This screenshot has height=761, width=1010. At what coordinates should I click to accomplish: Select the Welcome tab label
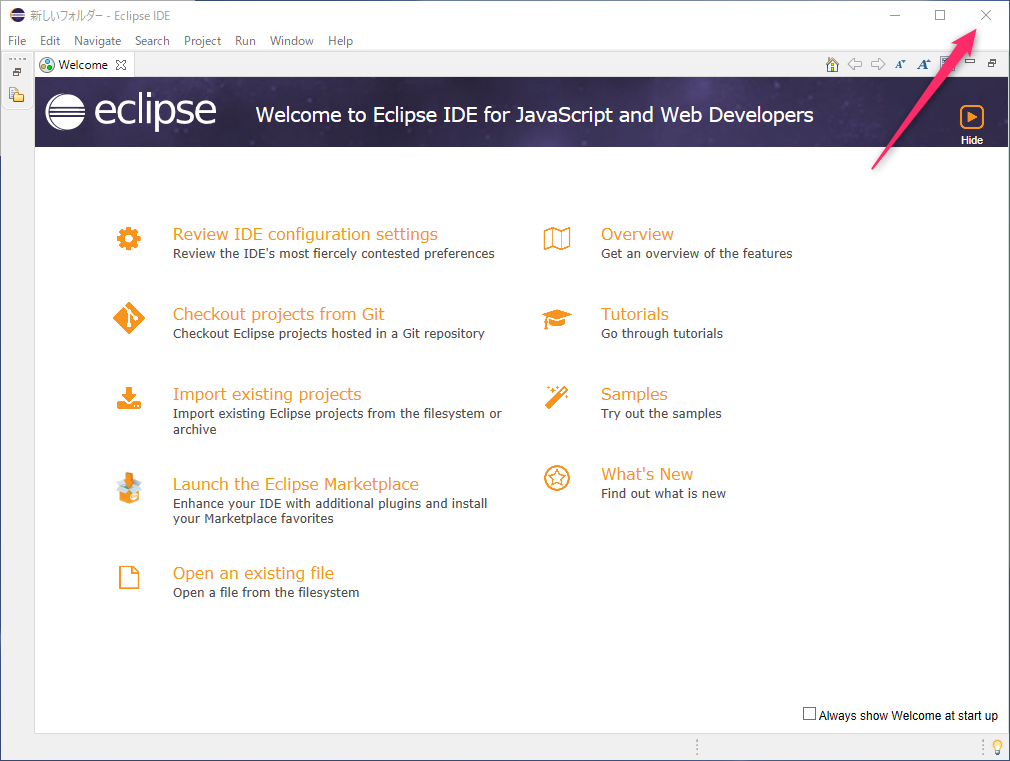(x=83, y=65)
